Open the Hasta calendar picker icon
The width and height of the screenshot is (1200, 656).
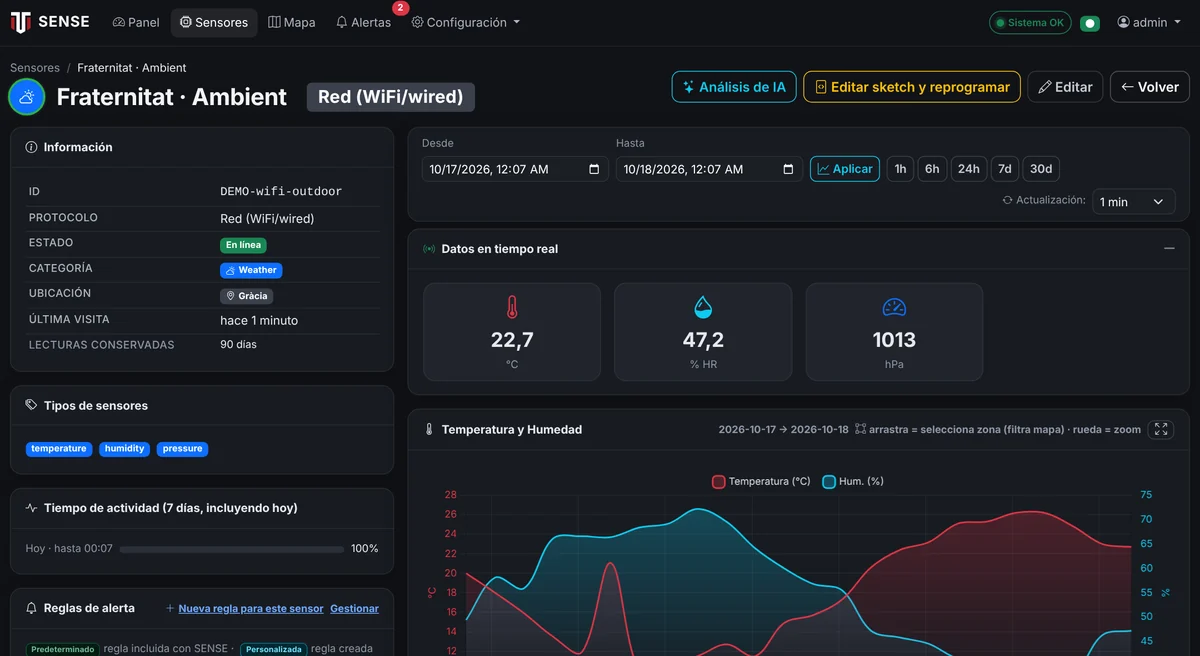click(788, 169)
